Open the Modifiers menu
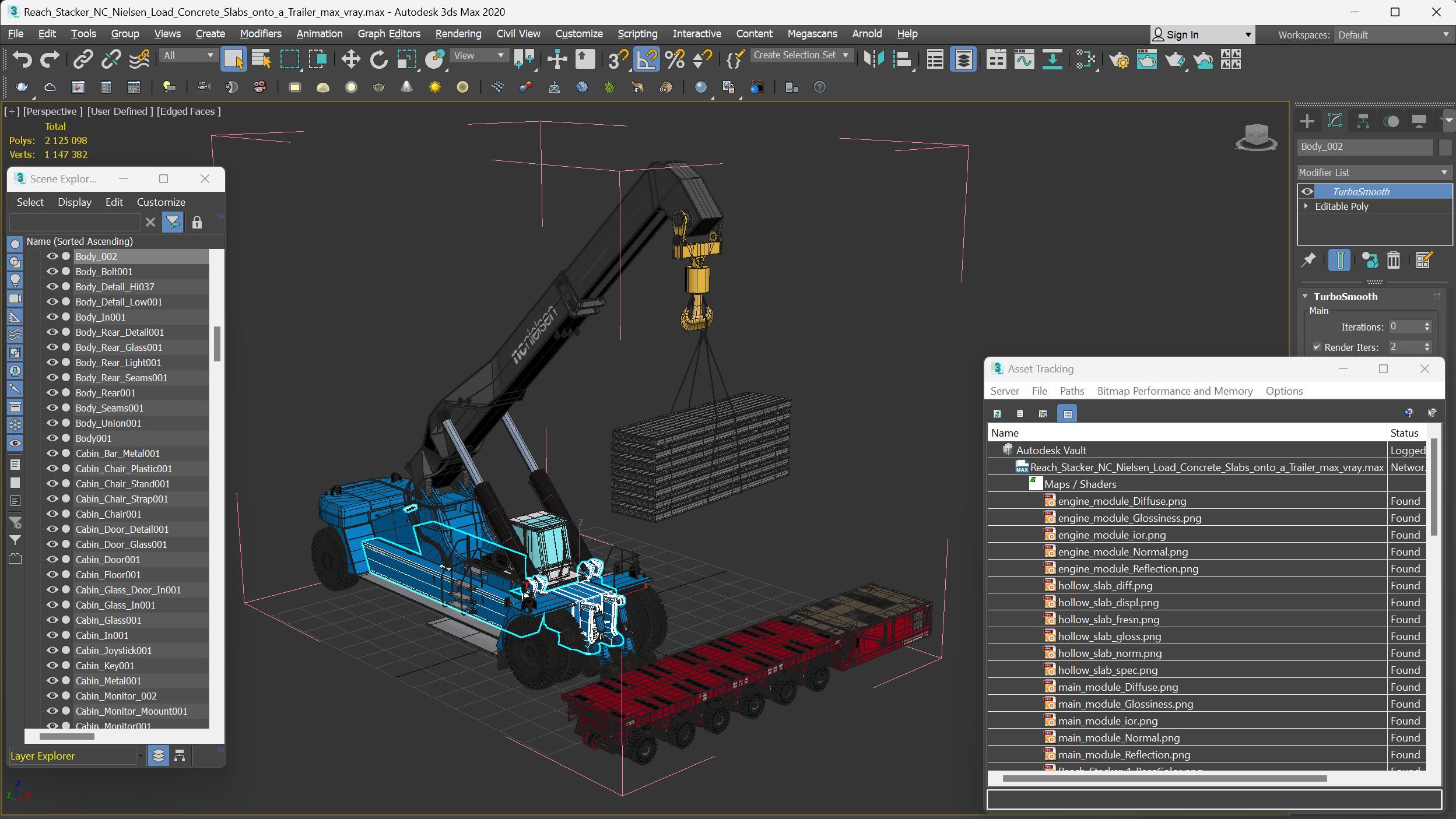The height and width of the screenshot is (819, 1456). (x=261, y=34)
